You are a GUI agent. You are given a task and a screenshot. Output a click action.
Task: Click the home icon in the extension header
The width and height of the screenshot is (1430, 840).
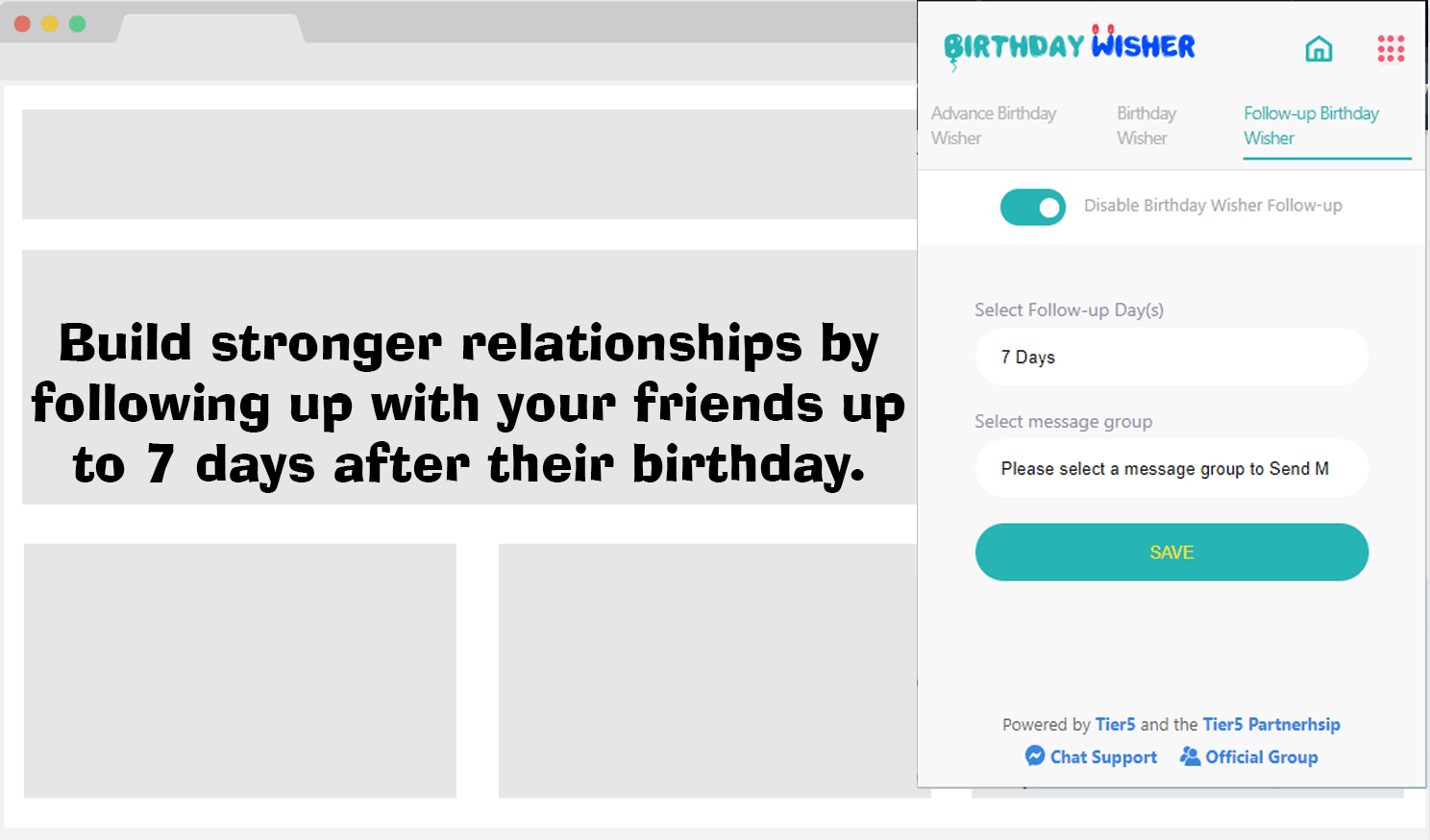click(x=1319, y=48)
